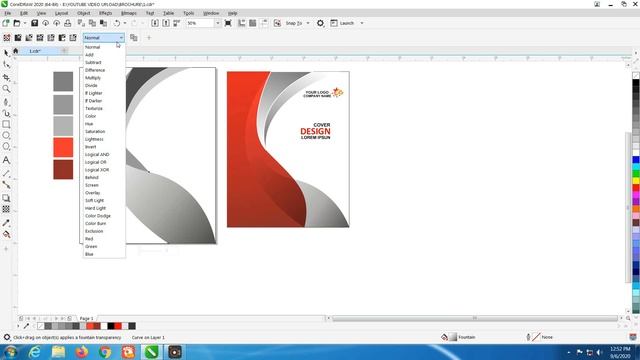The width and height of the screenshot is (640, 360).
Task: Pick yellow swatch in the right color palette
Action: (636, 180)
